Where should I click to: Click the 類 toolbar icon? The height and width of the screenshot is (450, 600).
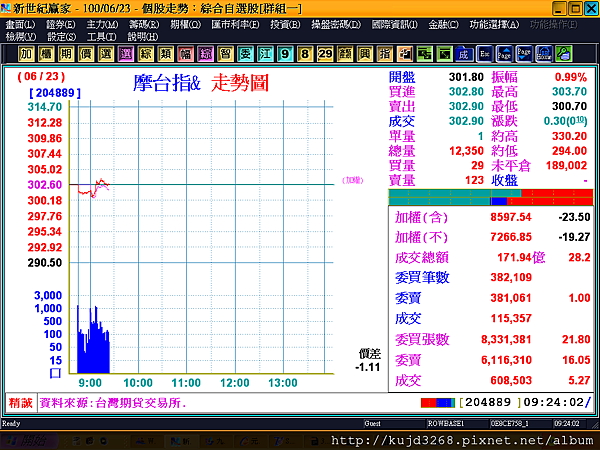[165, 54]
